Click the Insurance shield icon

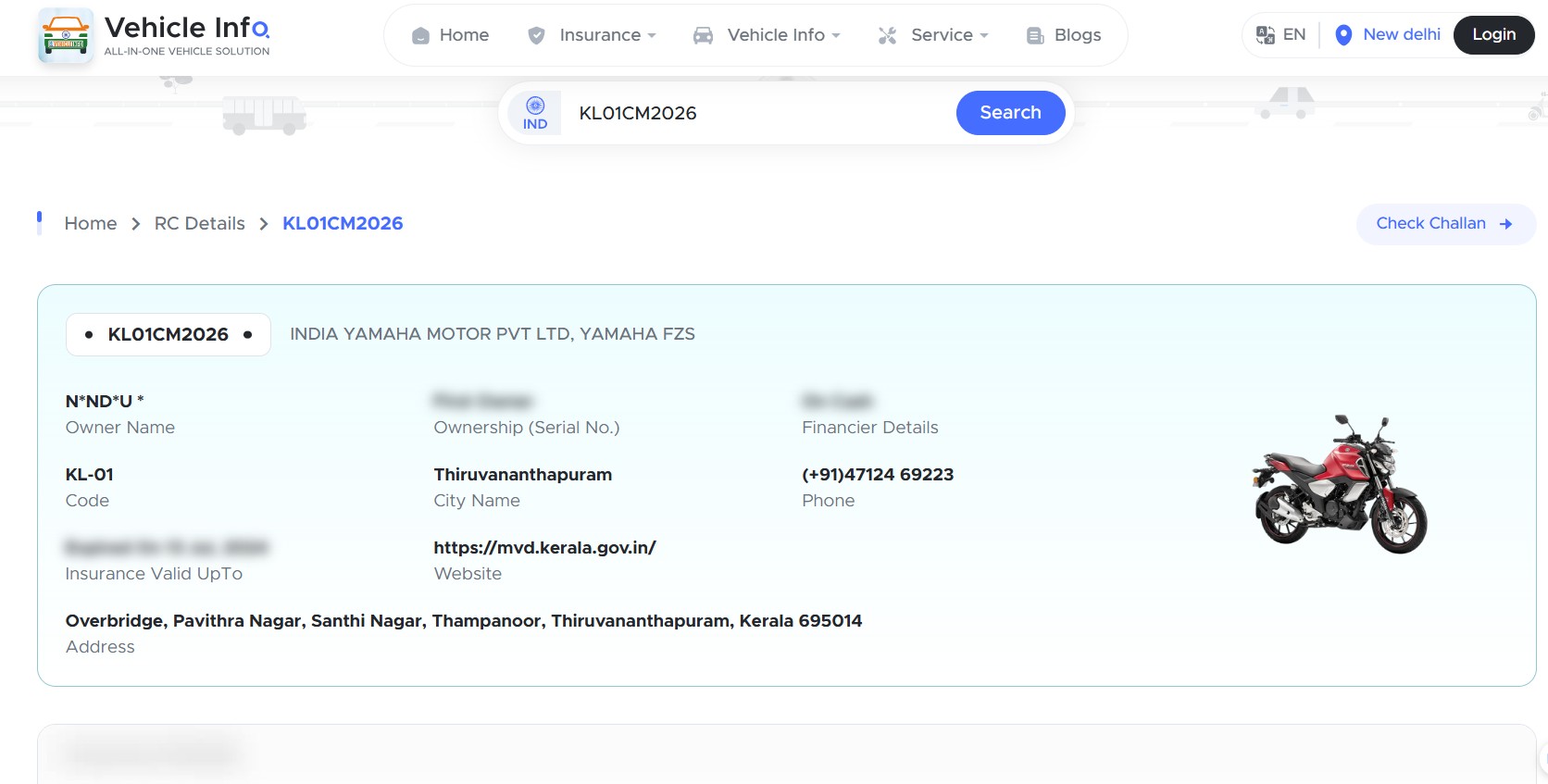click(x=536, y=36)
